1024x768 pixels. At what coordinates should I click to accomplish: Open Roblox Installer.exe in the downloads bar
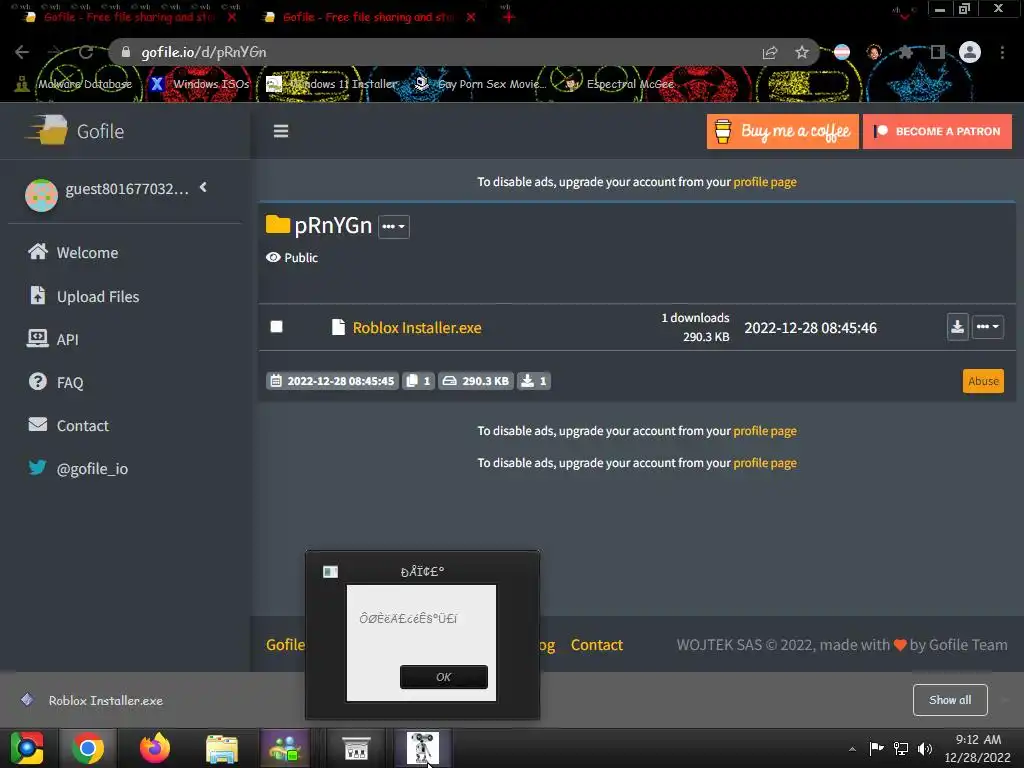tap(93, 700)
